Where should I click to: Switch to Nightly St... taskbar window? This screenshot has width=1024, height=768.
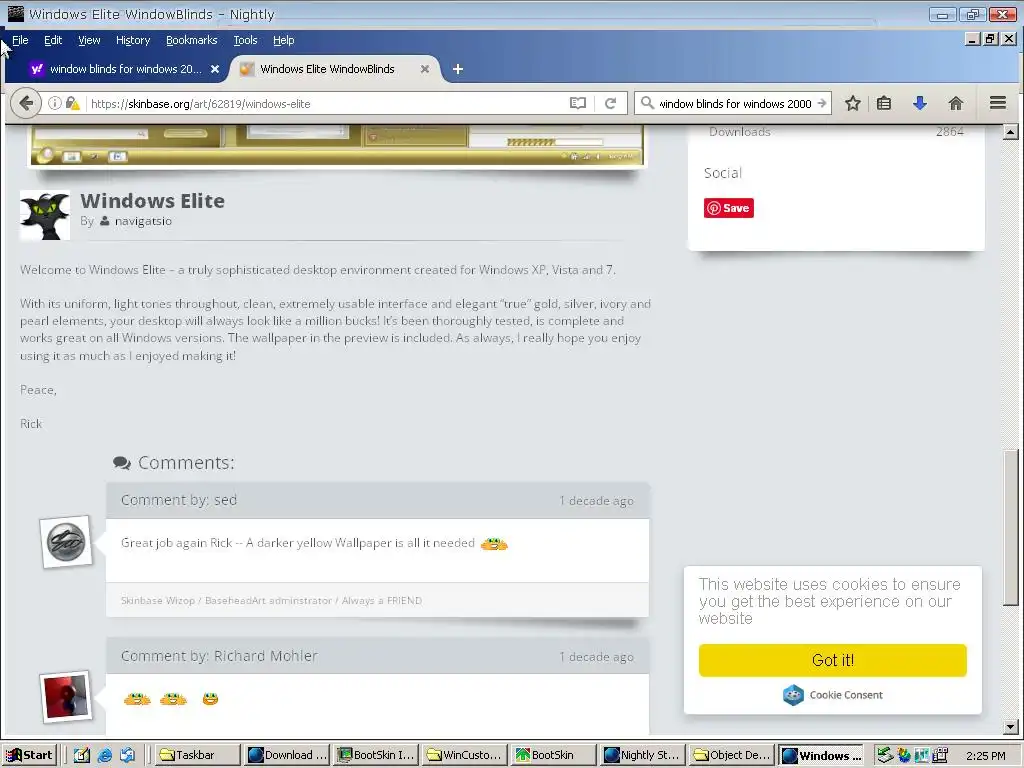coord(641,755)
